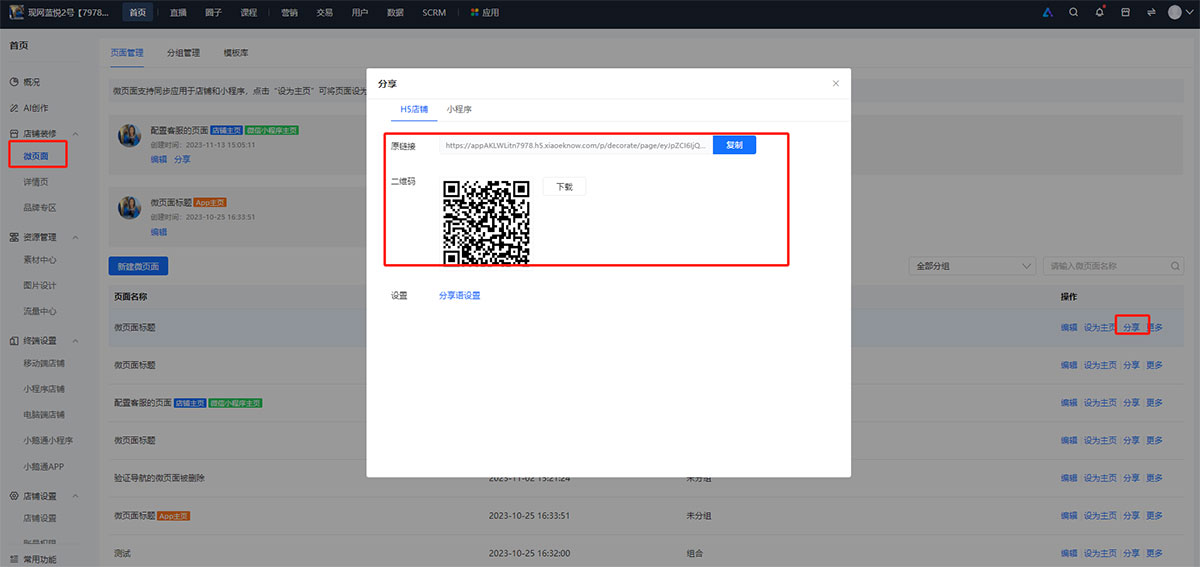Open the 全部分组 group dropdown
The width and height of the screenshot is (1200, 567).
972,266
